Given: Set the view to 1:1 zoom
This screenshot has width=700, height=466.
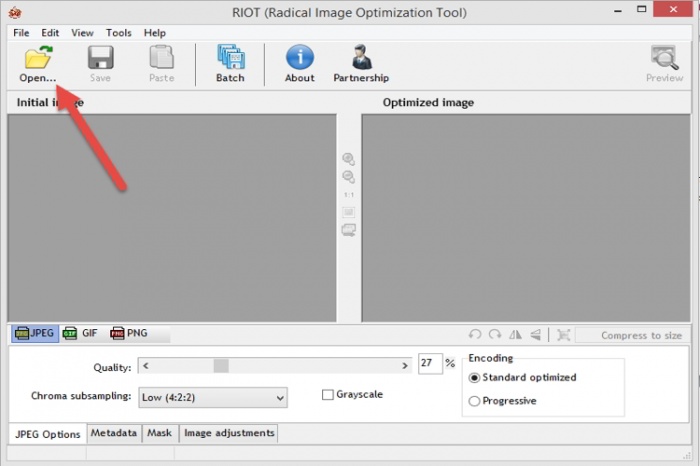Looking at the screenshot, I should click(349, 195).
